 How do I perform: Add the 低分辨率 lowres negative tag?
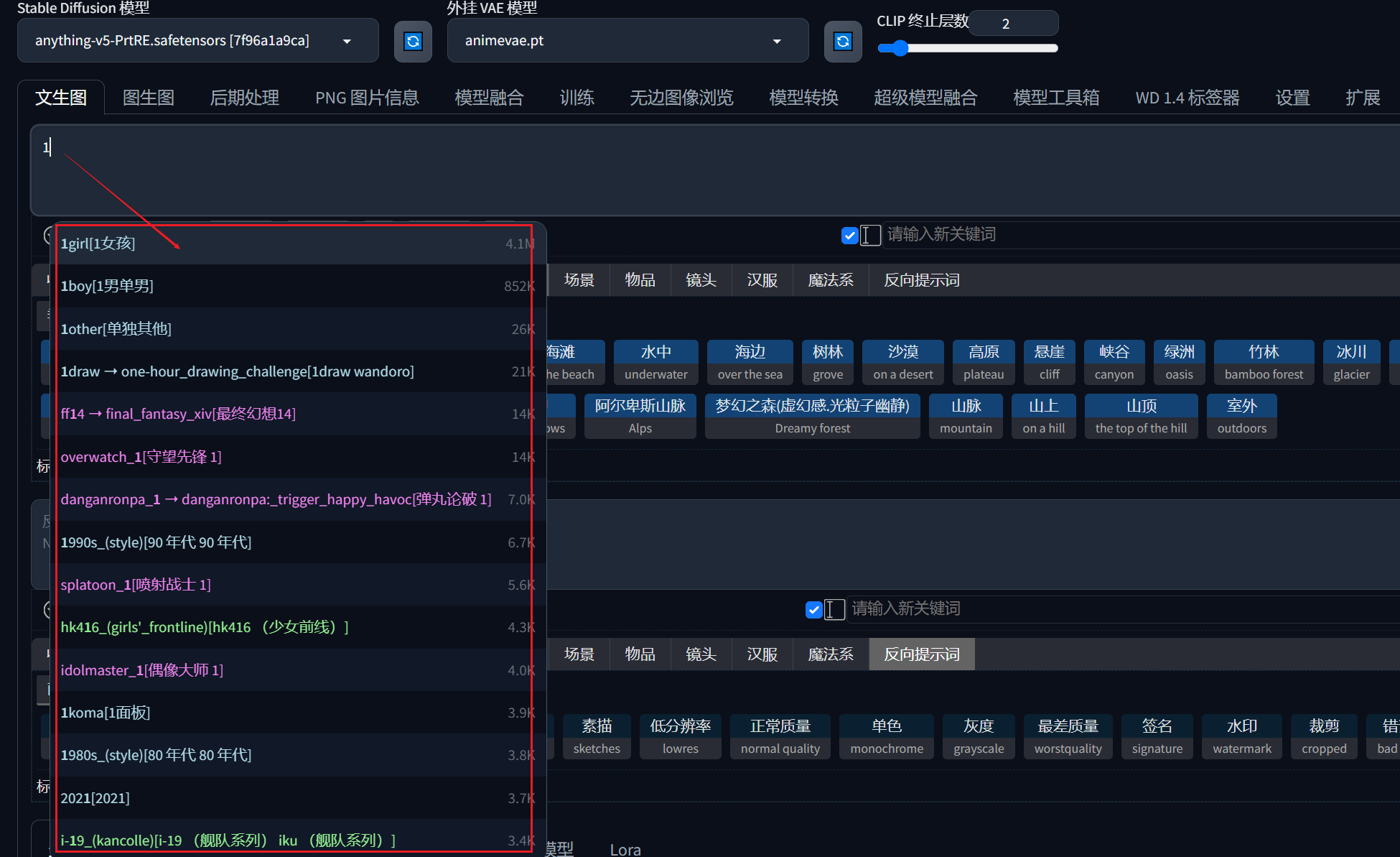tap(681, 736)
